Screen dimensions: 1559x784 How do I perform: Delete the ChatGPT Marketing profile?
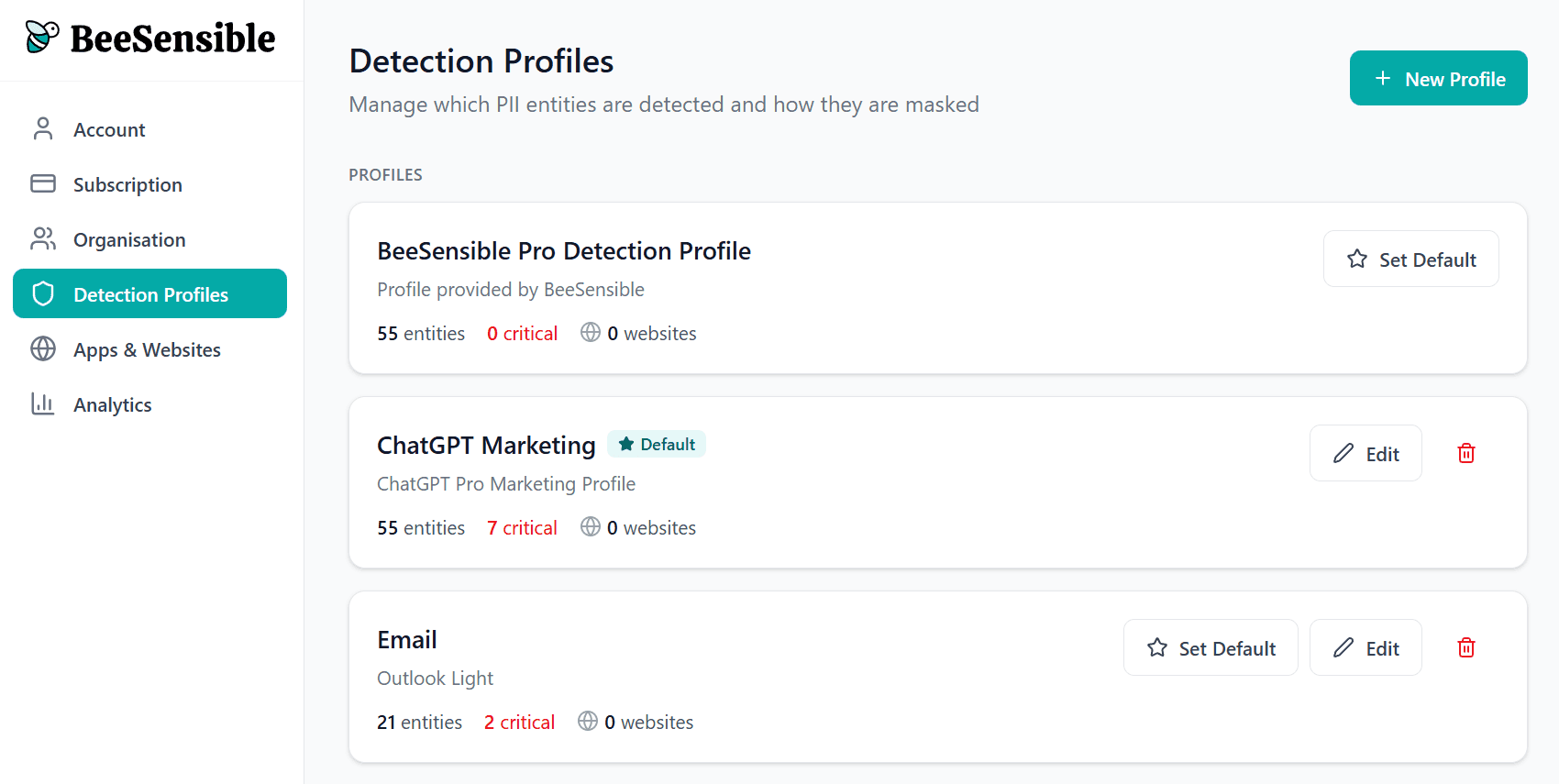pyautogui.click(x=1465, y=453)
